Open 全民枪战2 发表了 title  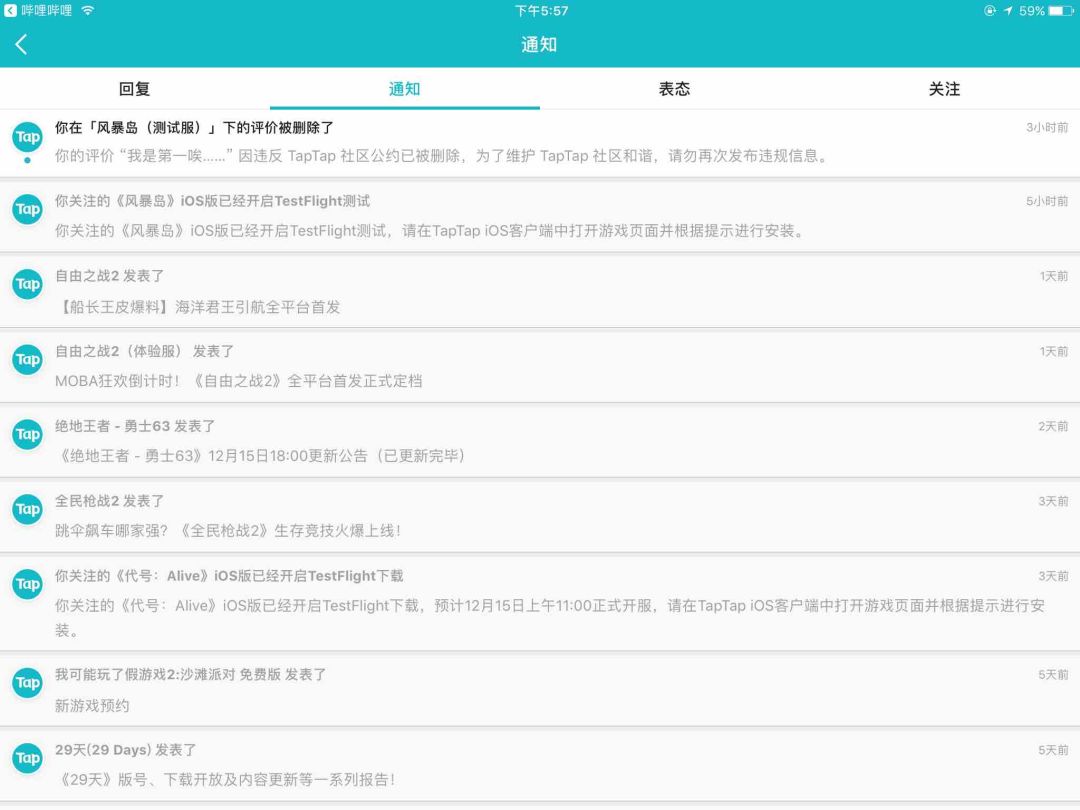[x=110, y=501]
